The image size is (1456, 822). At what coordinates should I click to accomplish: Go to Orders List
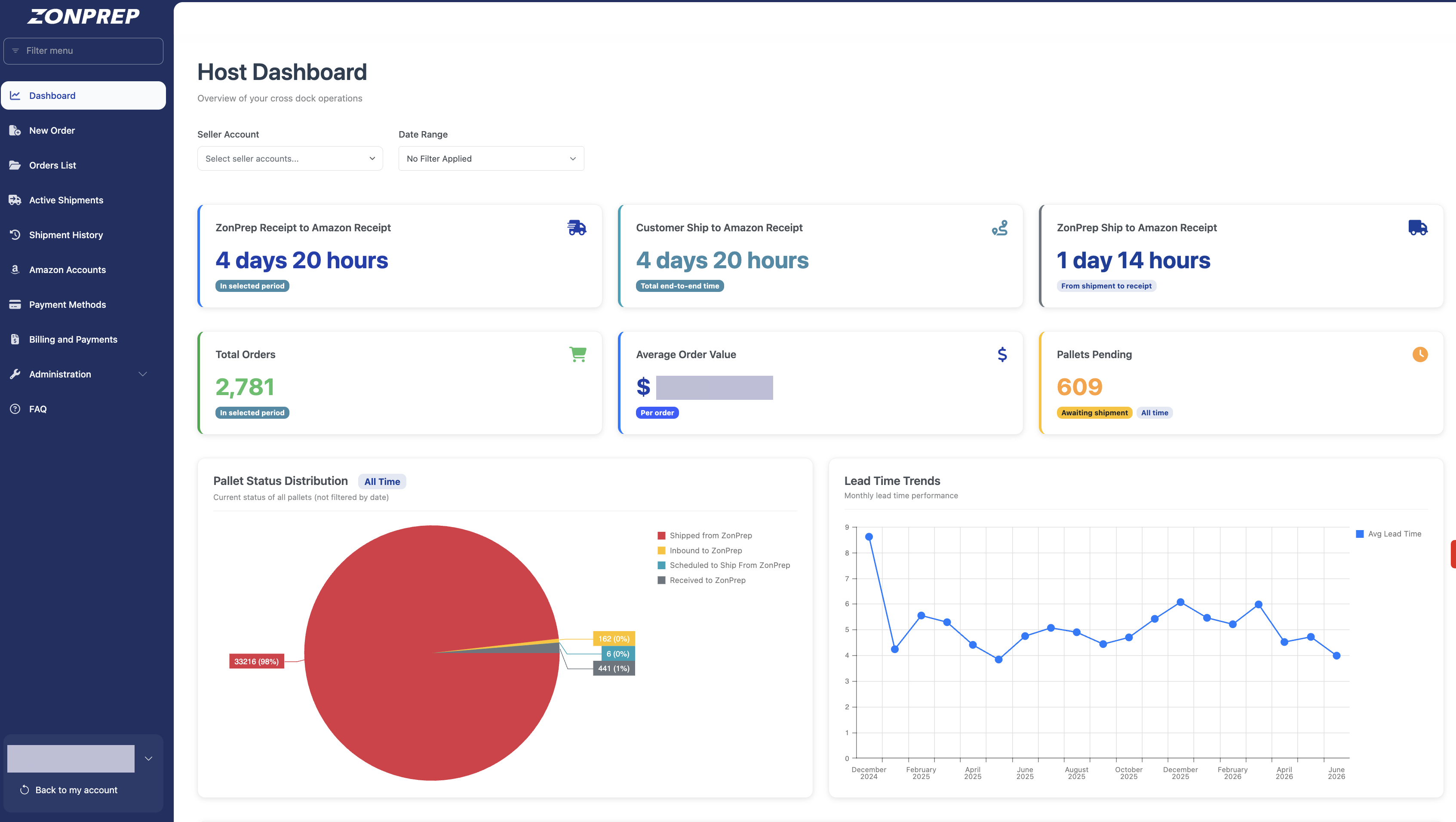click(83, 165)
